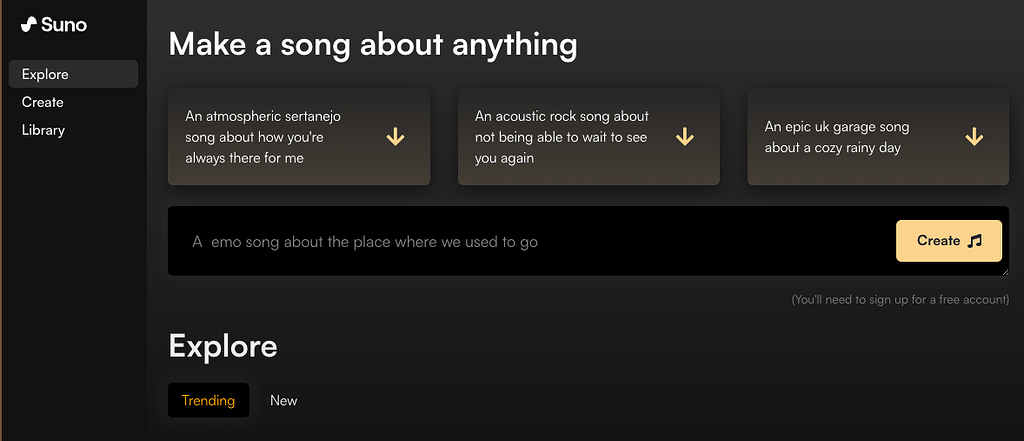Go to Create in the sidebar
This screenshot has width=1024, height=441.
pos(43,102)
